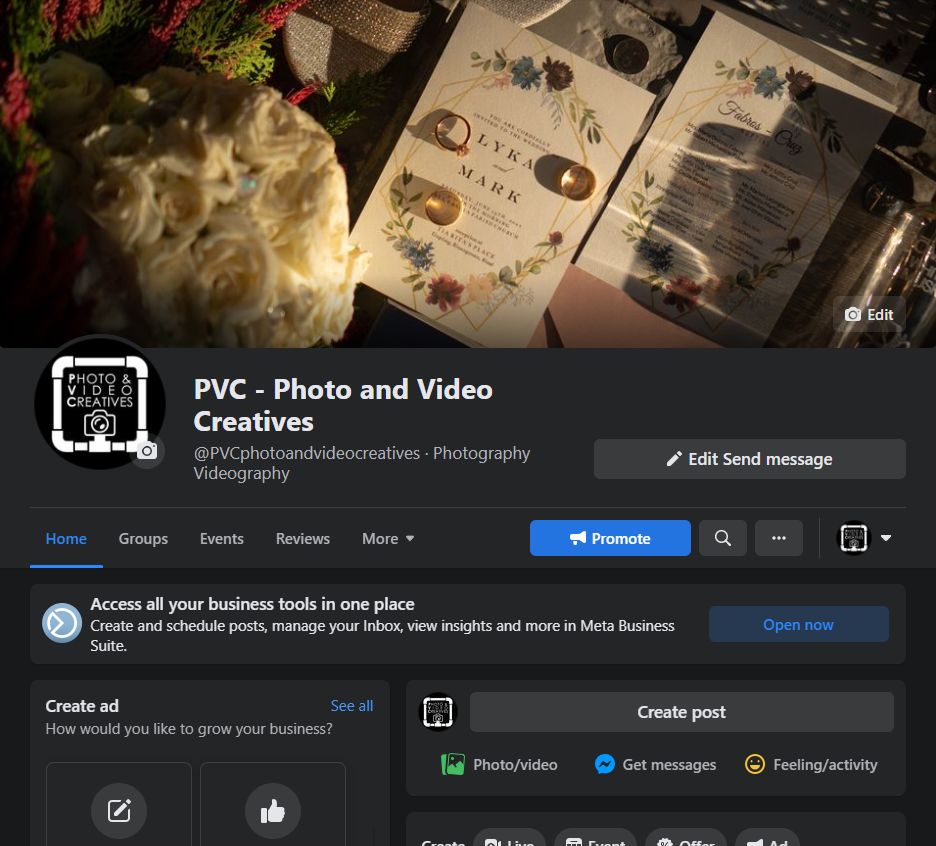Image resolution: width=936 pixels, height=846 pixels.
Task: Switch to the Groups tab
Action: tap(143, 539)
